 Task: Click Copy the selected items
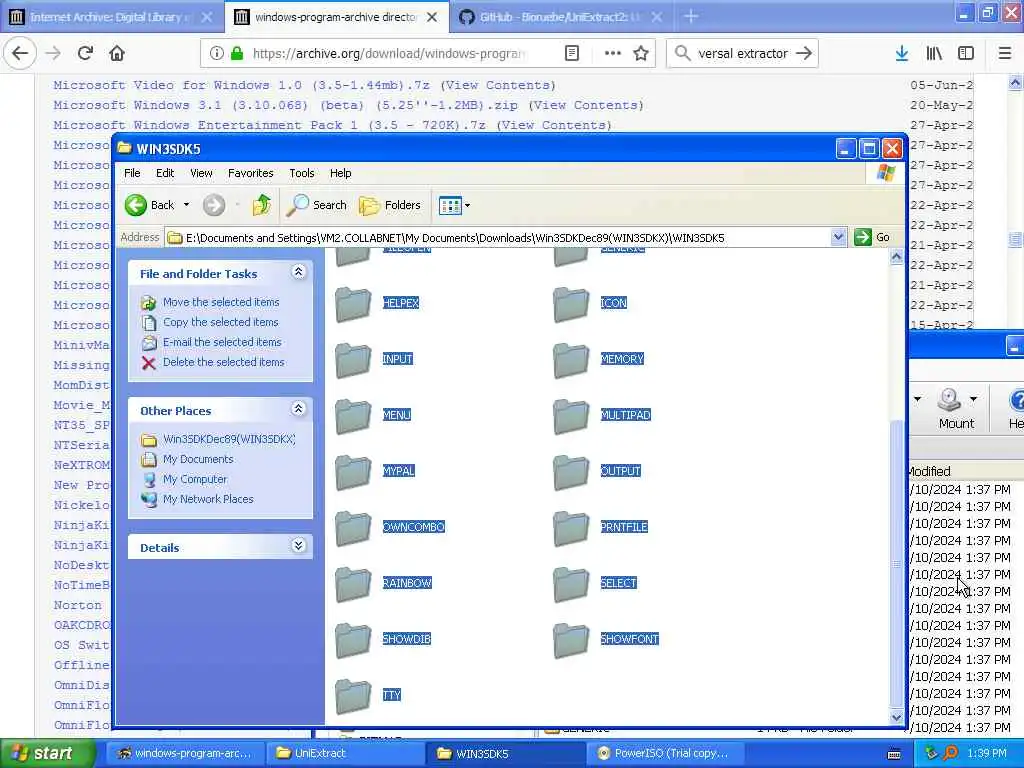tap(220, 322)
